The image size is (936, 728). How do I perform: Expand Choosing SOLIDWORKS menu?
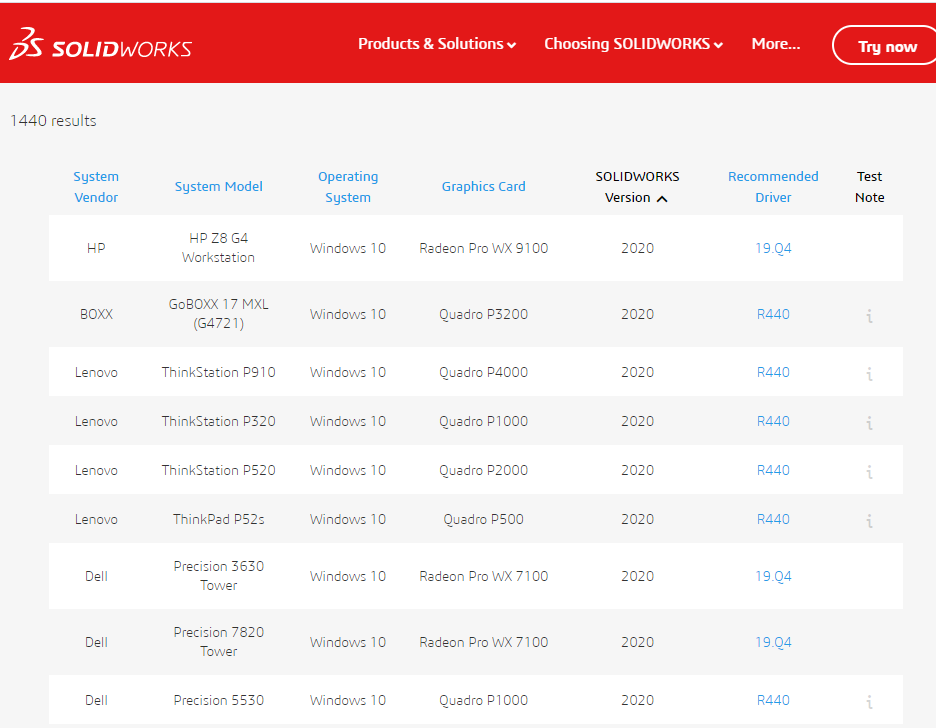633,44
